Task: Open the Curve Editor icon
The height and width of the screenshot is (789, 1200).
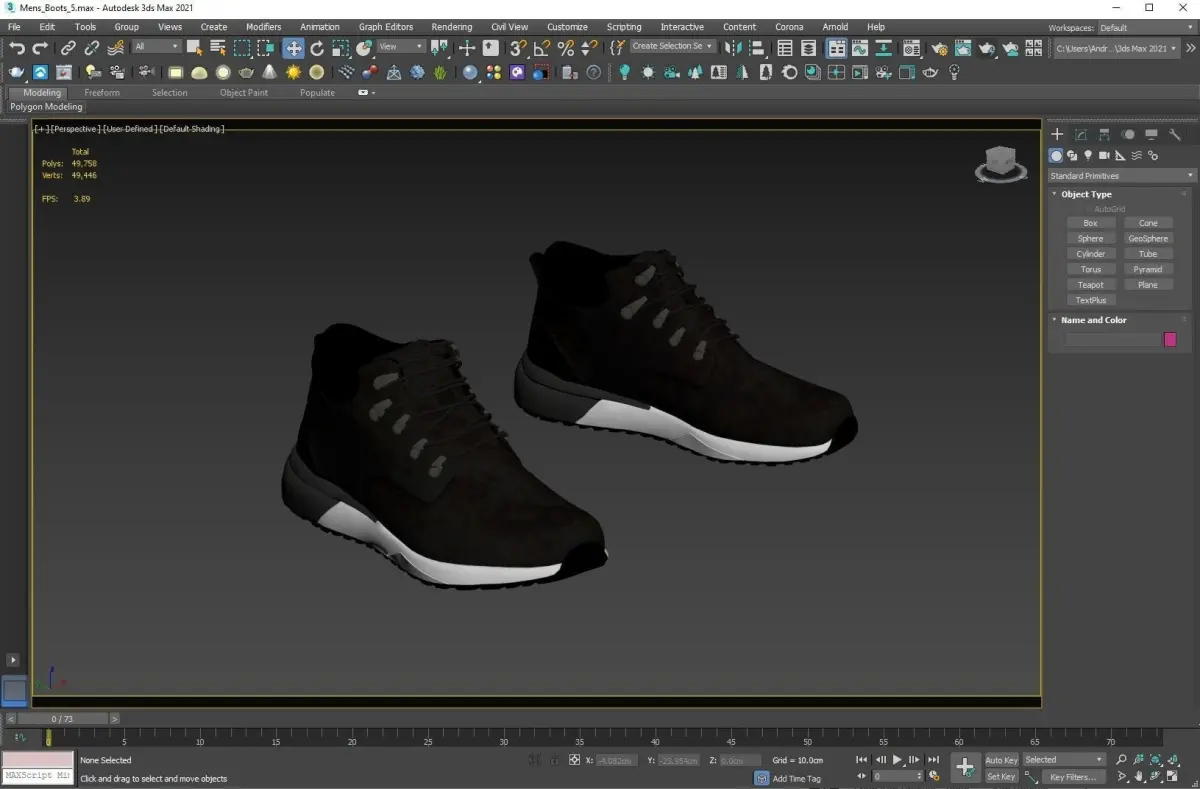Action: pos(860,48)
